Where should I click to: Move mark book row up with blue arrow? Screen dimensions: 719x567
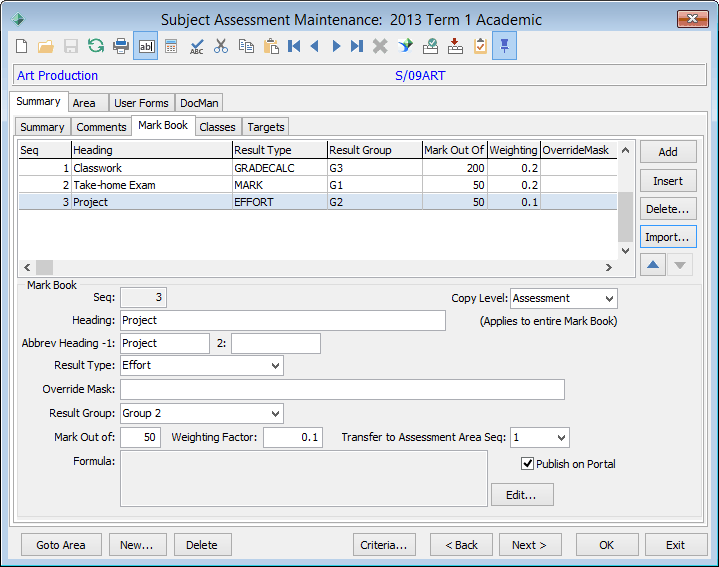click(653, 265)
